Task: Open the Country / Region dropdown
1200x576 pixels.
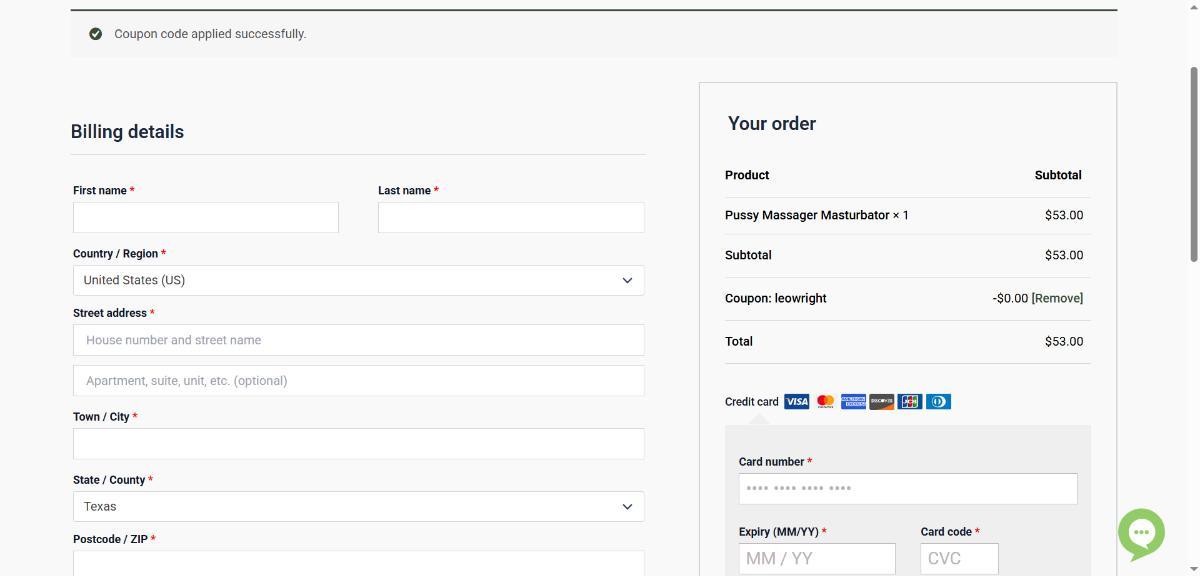Action: pos(358,280)
